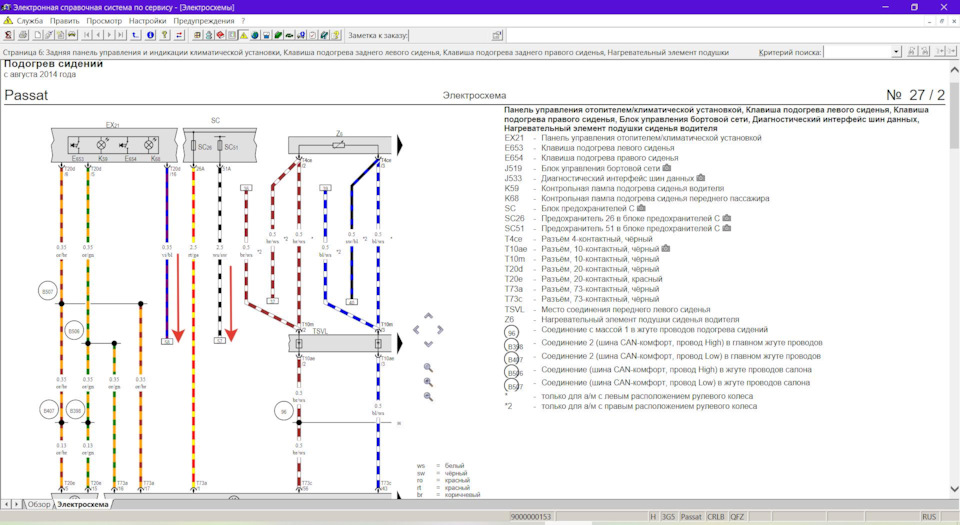The height and width of the screenshot is (525, 960).
Task: Open the Предупреждения menu
Action: [204, 21]
